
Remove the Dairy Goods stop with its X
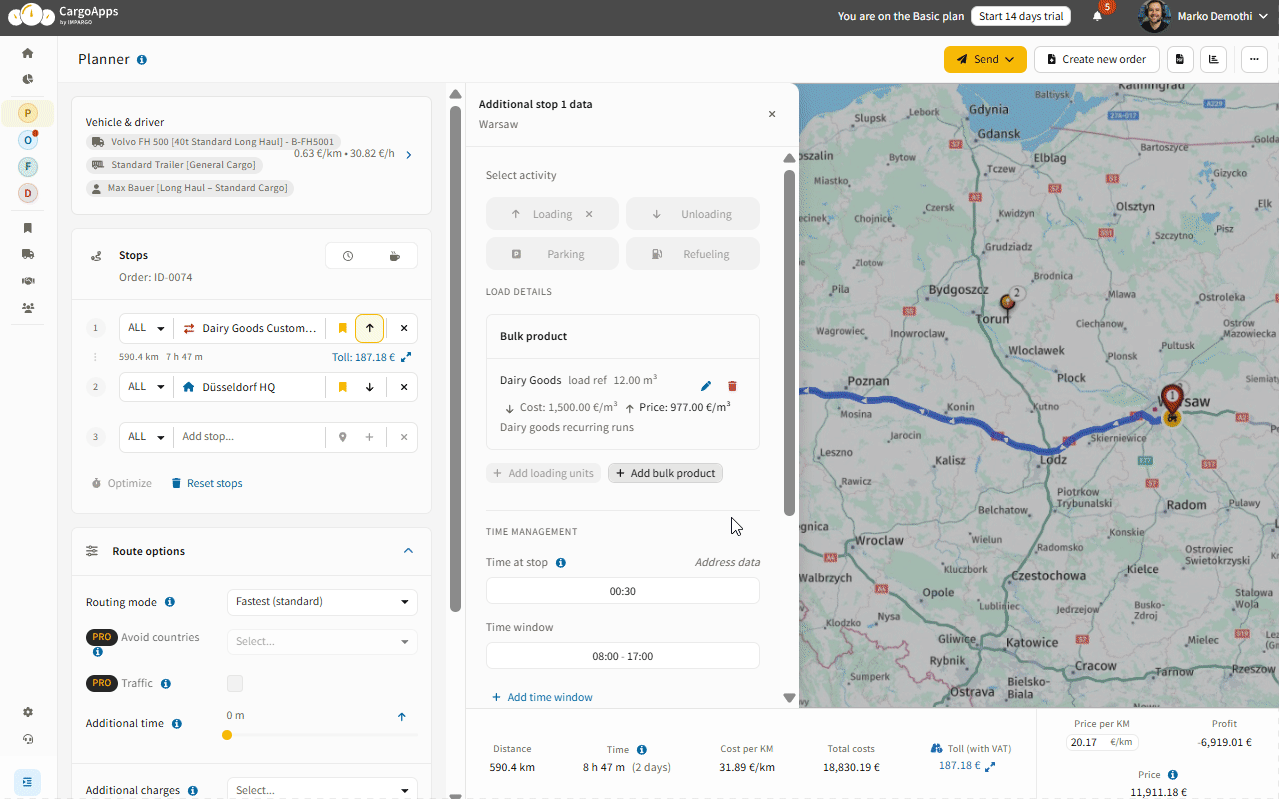[x=404, y=328]
